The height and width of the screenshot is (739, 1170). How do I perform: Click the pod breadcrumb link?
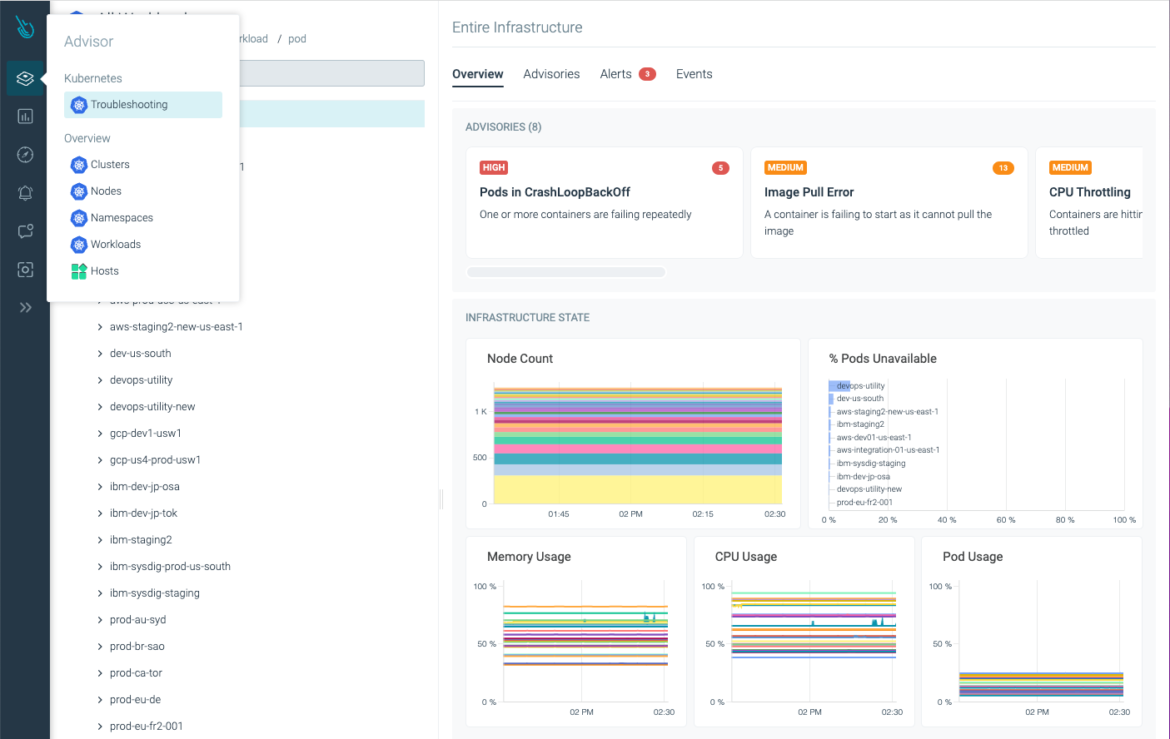pyautogui.click(x=297, y=39)
